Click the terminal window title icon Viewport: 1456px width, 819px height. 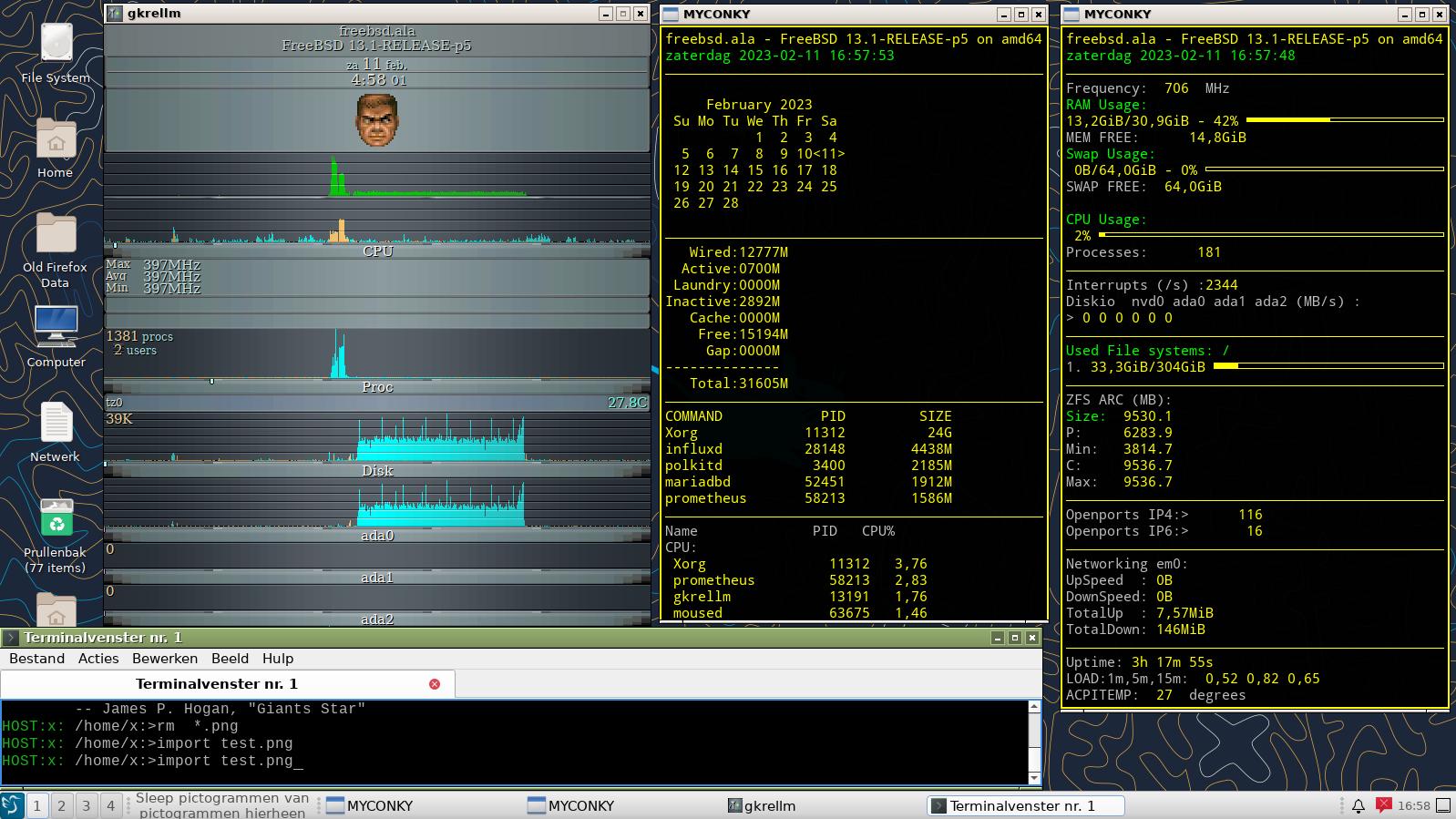tap(11, 638)
